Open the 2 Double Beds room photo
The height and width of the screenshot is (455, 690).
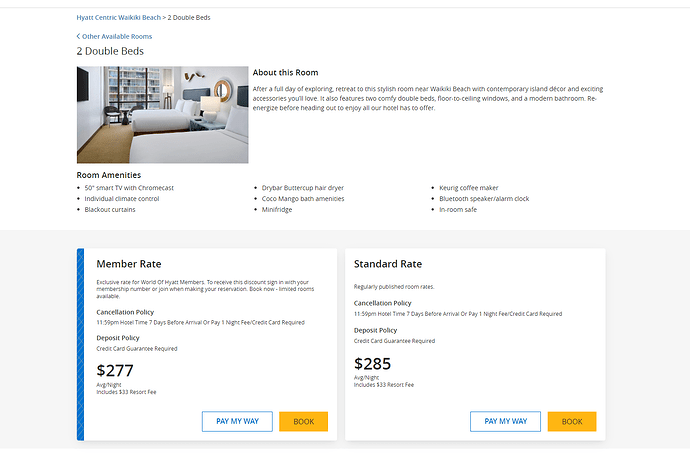click(162, 115)
